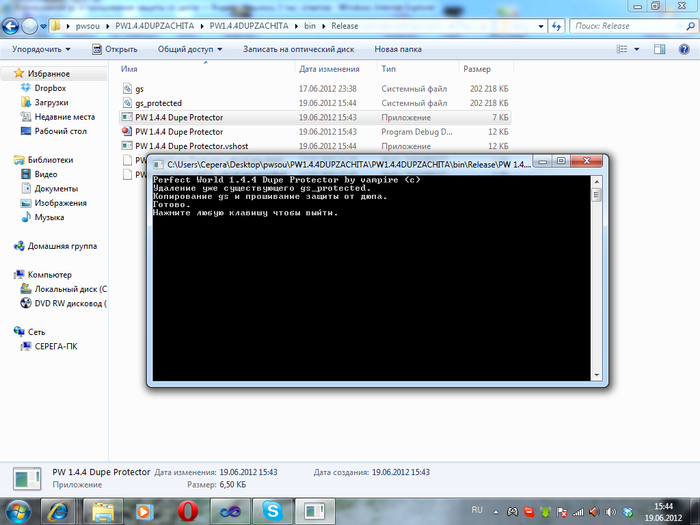
Task: Sort files by the Размер column header
Action: pyautogui.click(x=476, y=69)
